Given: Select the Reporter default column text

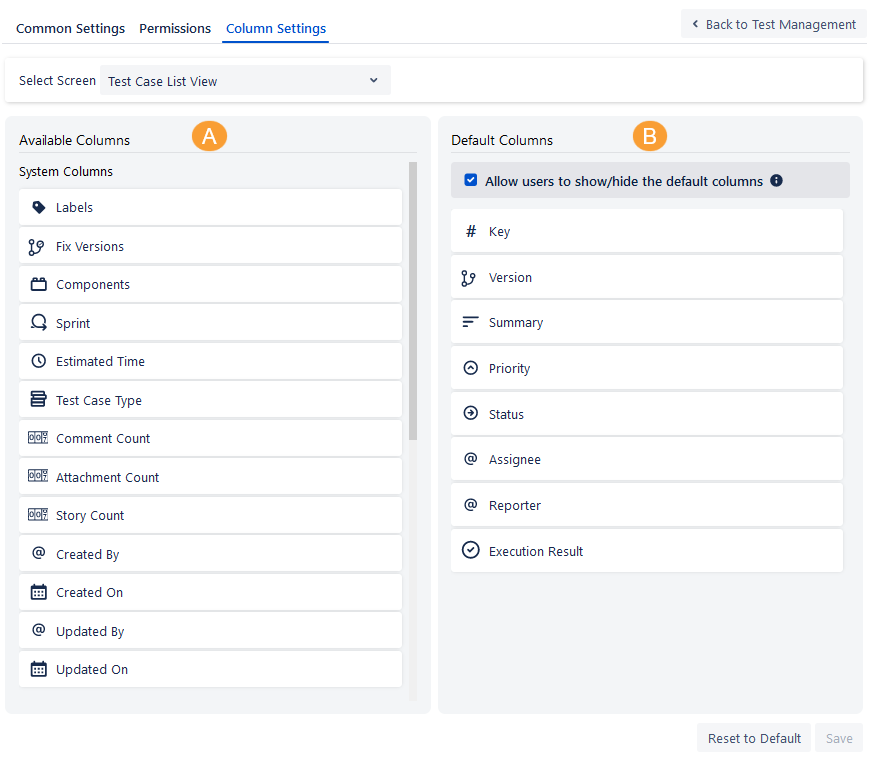Looking at the screenshot, I should (514, 505).
